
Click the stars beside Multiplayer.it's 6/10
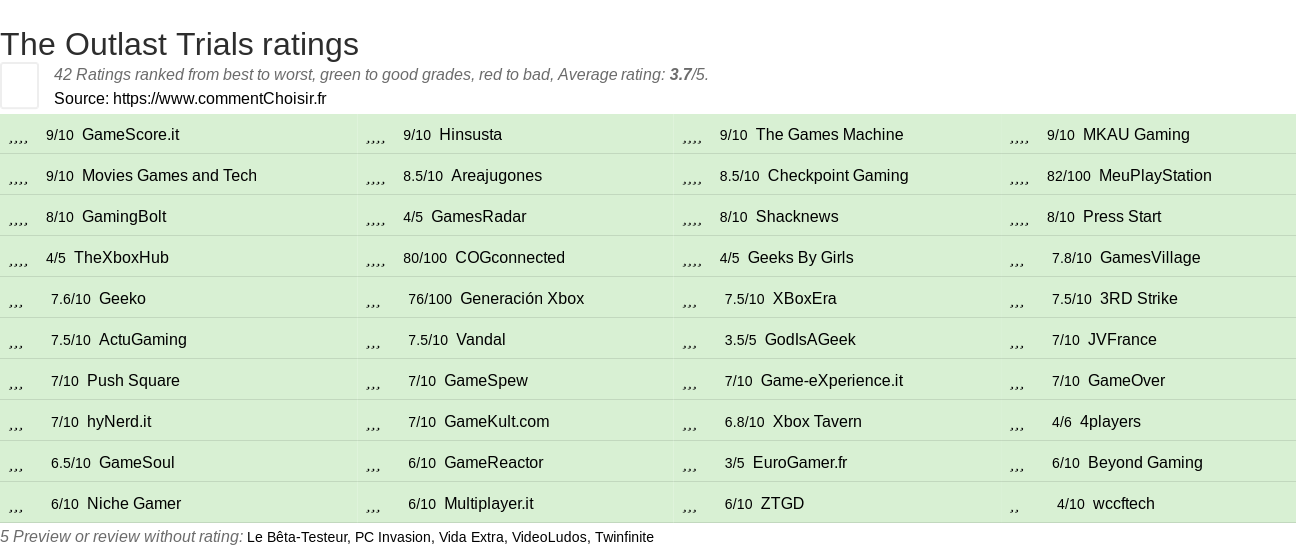[374, 505]
